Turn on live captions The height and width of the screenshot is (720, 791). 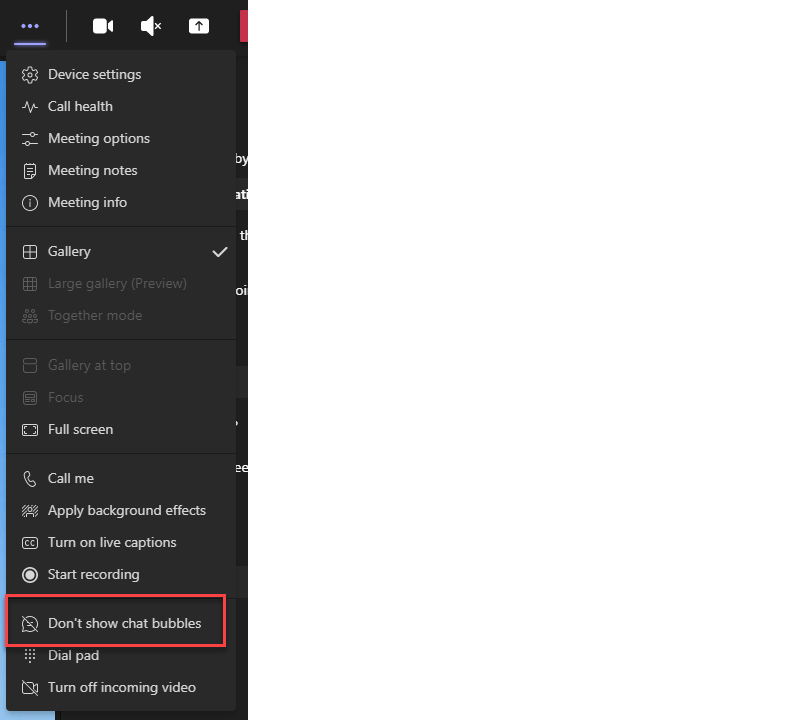[x=112, y=542]
